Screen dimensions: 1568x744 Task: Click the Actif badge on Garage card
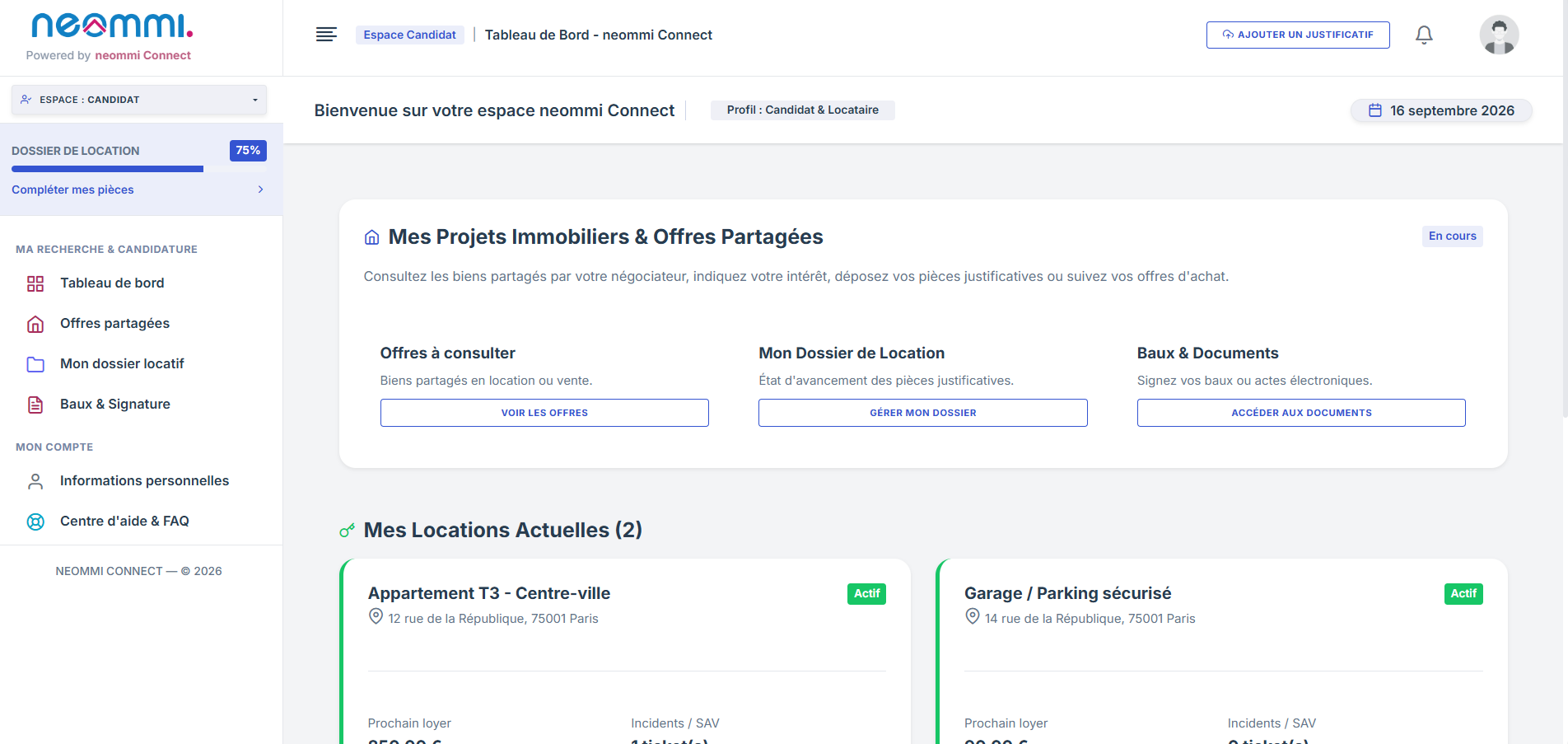pyautogui.click(x=1463, y=594)
